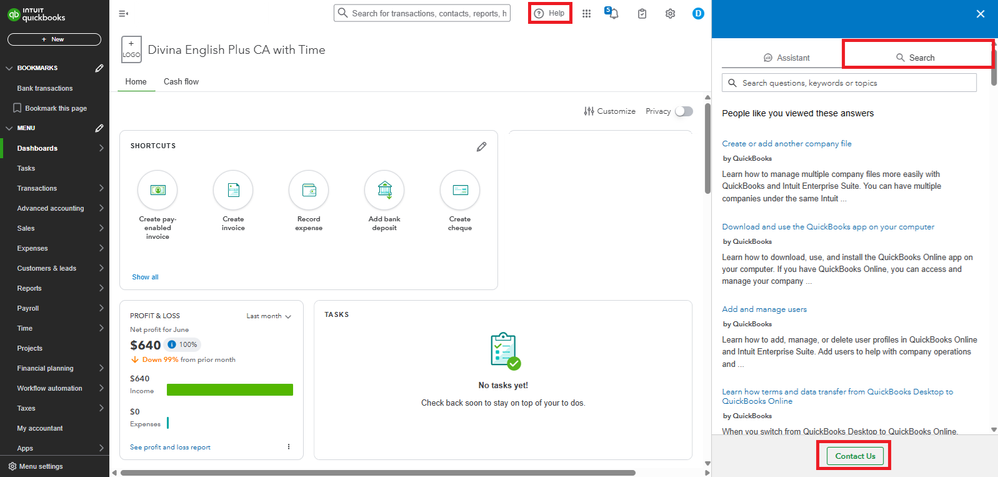
Task: Click Record expense shortcut icon
Action: pyautogui.click(x=309, y=190)
